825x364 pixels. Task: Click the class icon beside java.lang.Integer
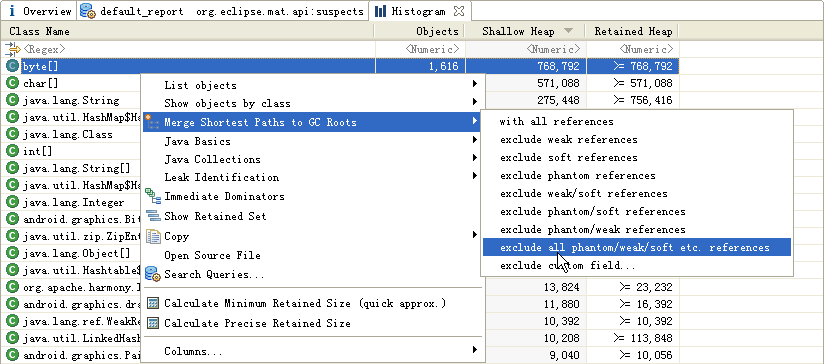[13, 202]
